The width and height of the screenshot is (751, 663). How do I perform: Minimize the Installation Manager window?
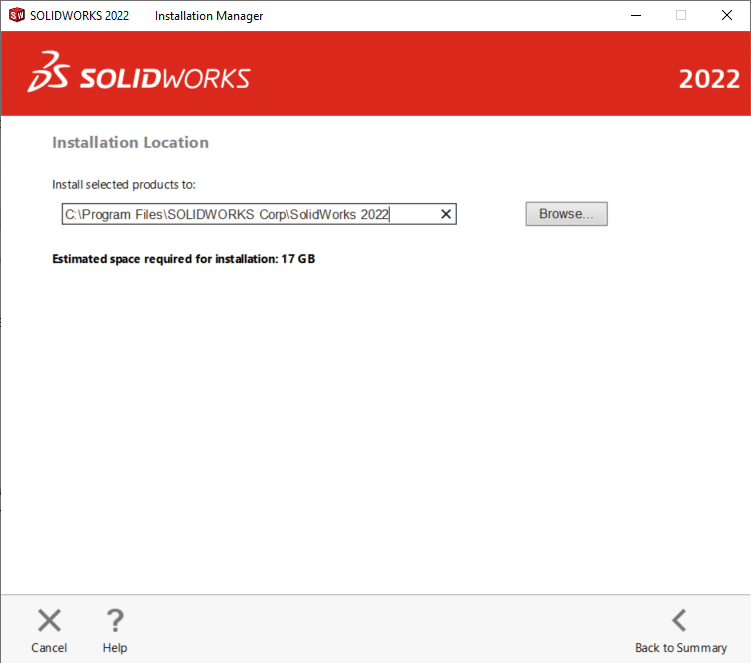pyautogui.click(x=635, y=15)
